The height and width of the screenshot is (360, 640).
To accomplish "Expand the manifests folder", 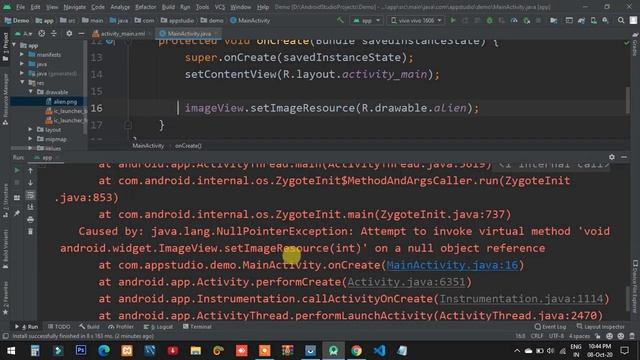I will (22, 54).
